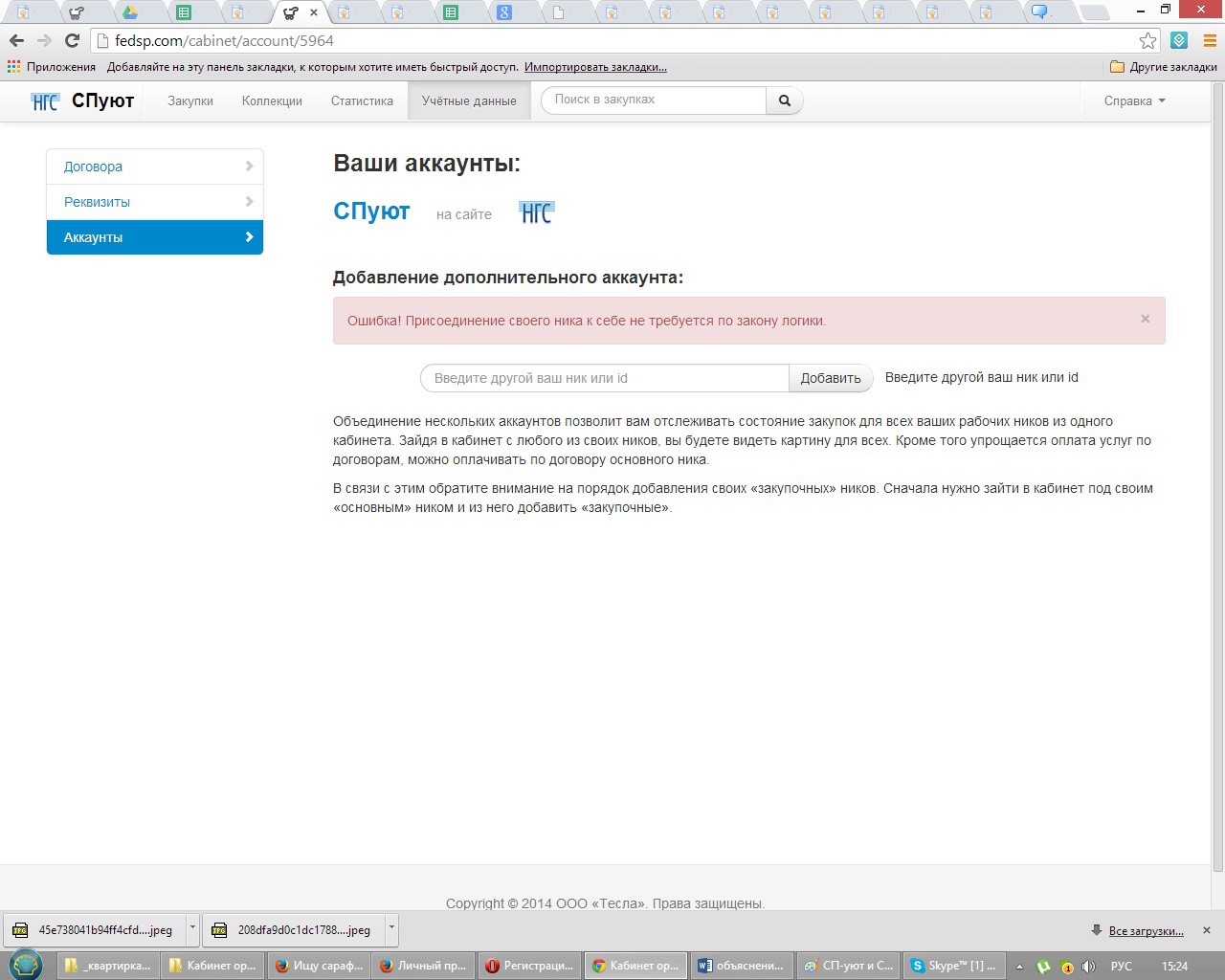This screenshot has height=980, width=1225.
Task: Click the Импортировать закладки link
Action: click(x=595, y=67)
